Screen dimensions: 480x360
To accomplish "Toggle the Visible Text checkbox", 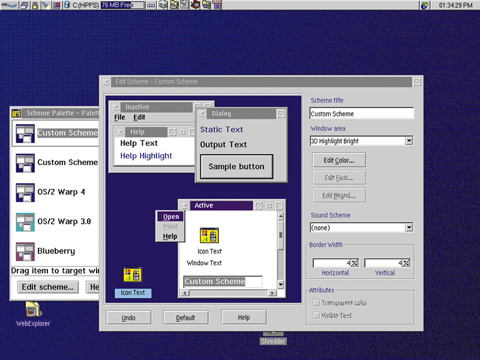I will (x=316, y=315).
